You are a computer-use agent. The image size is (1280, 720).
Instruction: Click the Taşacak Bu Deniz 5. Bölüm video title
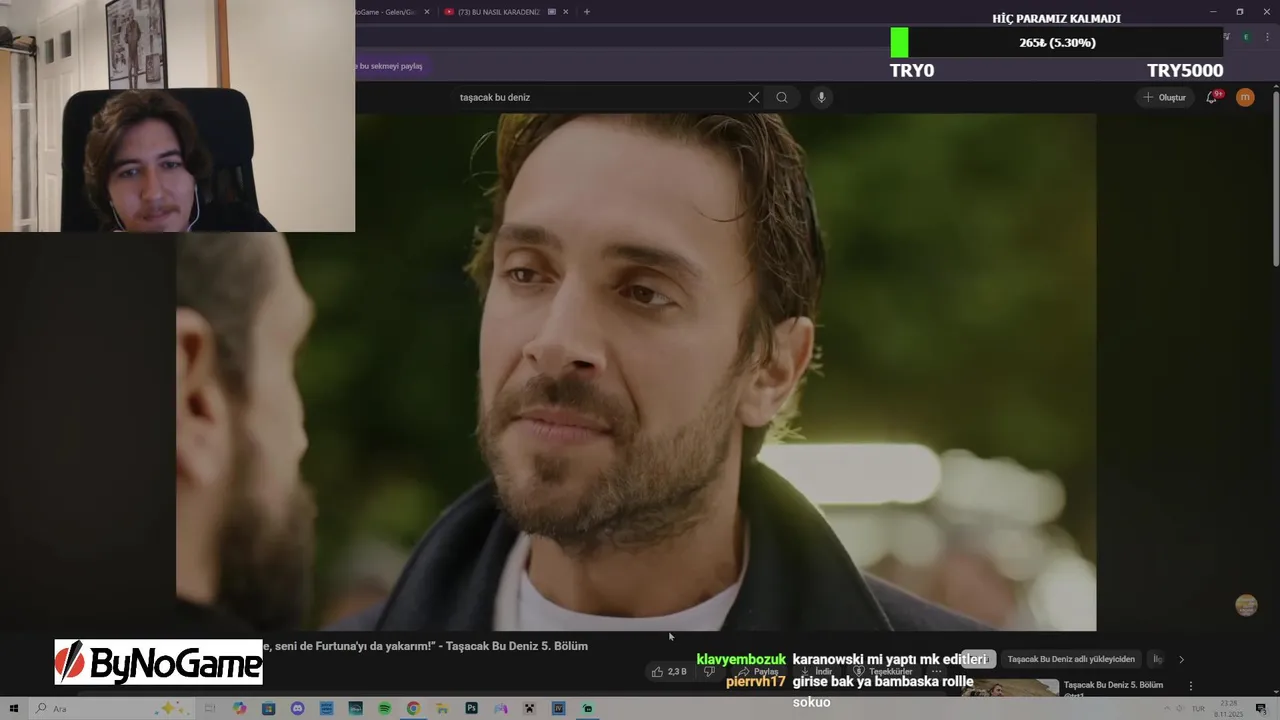425,646
